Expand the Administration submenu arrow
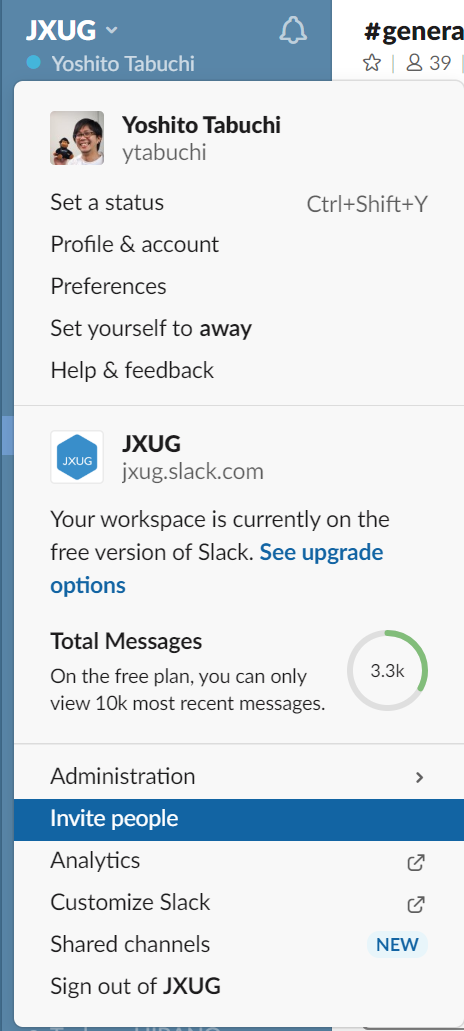This screenshot has height=1031, width=464. pos(419,777)
